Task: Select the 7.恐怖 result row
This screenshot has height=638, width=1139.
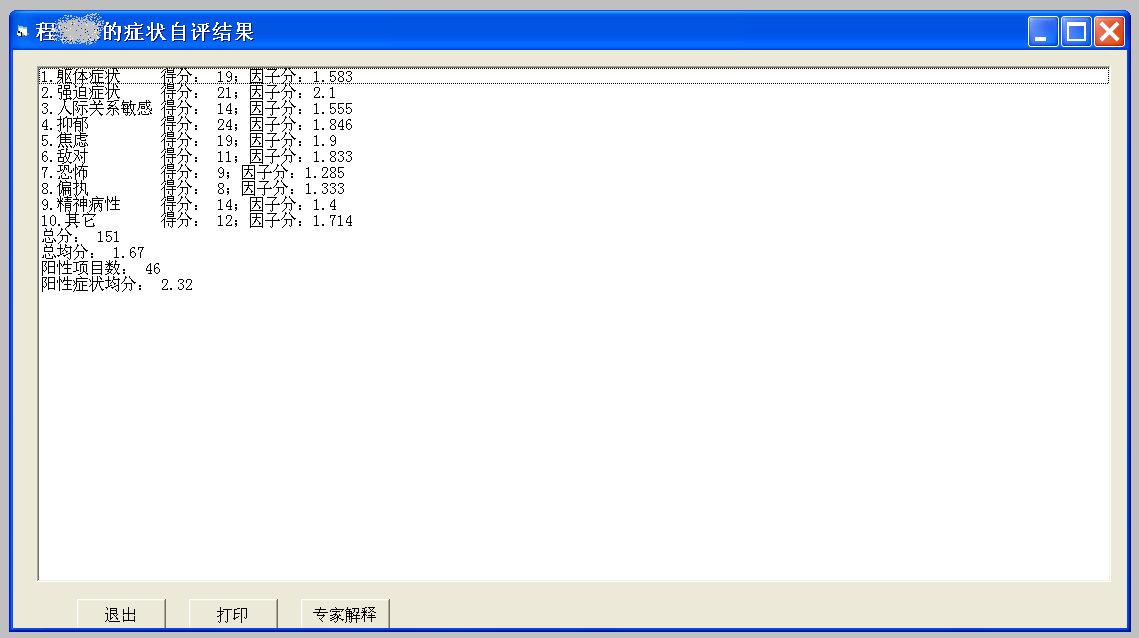Action: pos(192,173)
